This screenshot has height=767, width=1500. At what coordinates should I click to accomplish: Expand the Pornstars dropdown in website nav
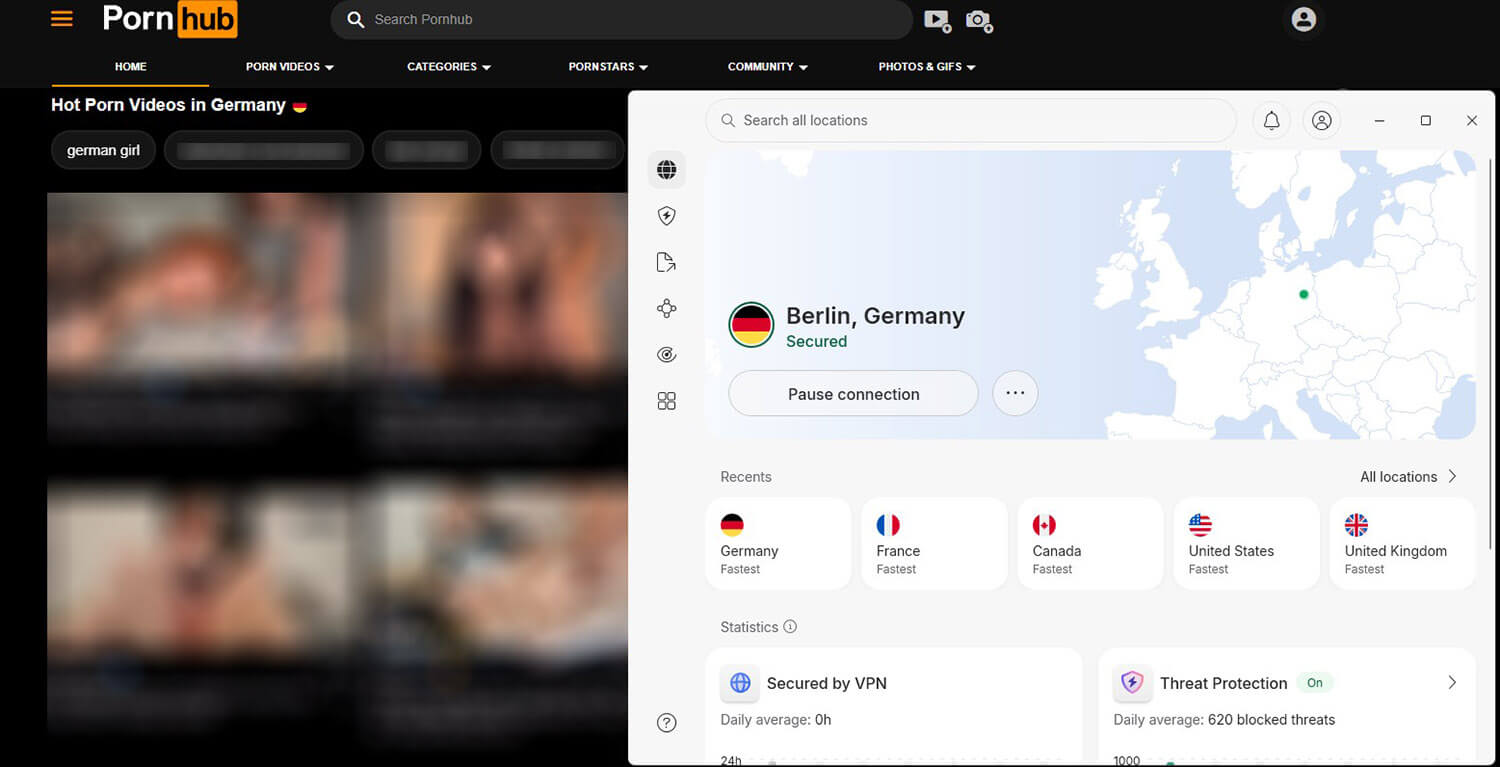coord(608,67)
